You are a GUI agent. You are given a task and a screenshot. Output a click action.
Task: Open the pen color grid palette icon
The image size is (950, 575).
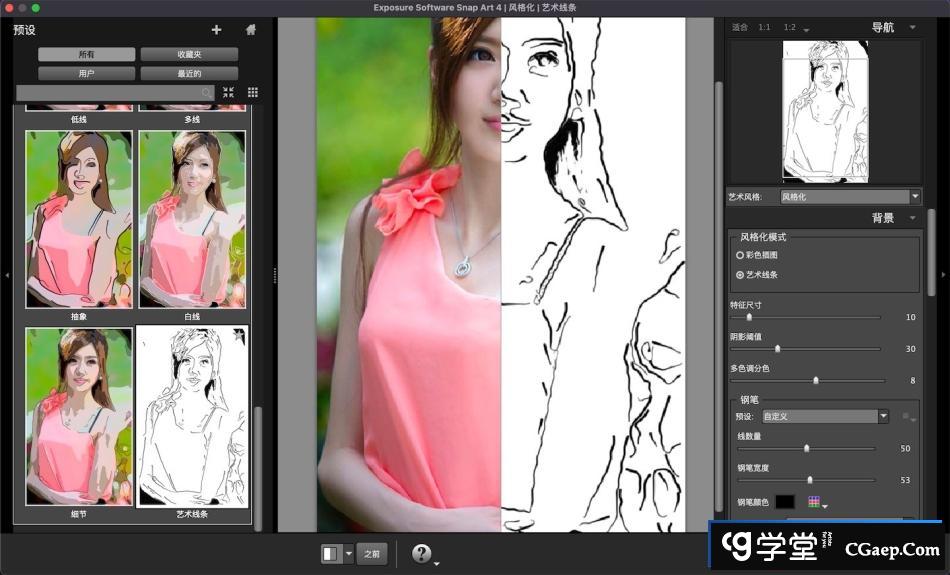(814, 502)
